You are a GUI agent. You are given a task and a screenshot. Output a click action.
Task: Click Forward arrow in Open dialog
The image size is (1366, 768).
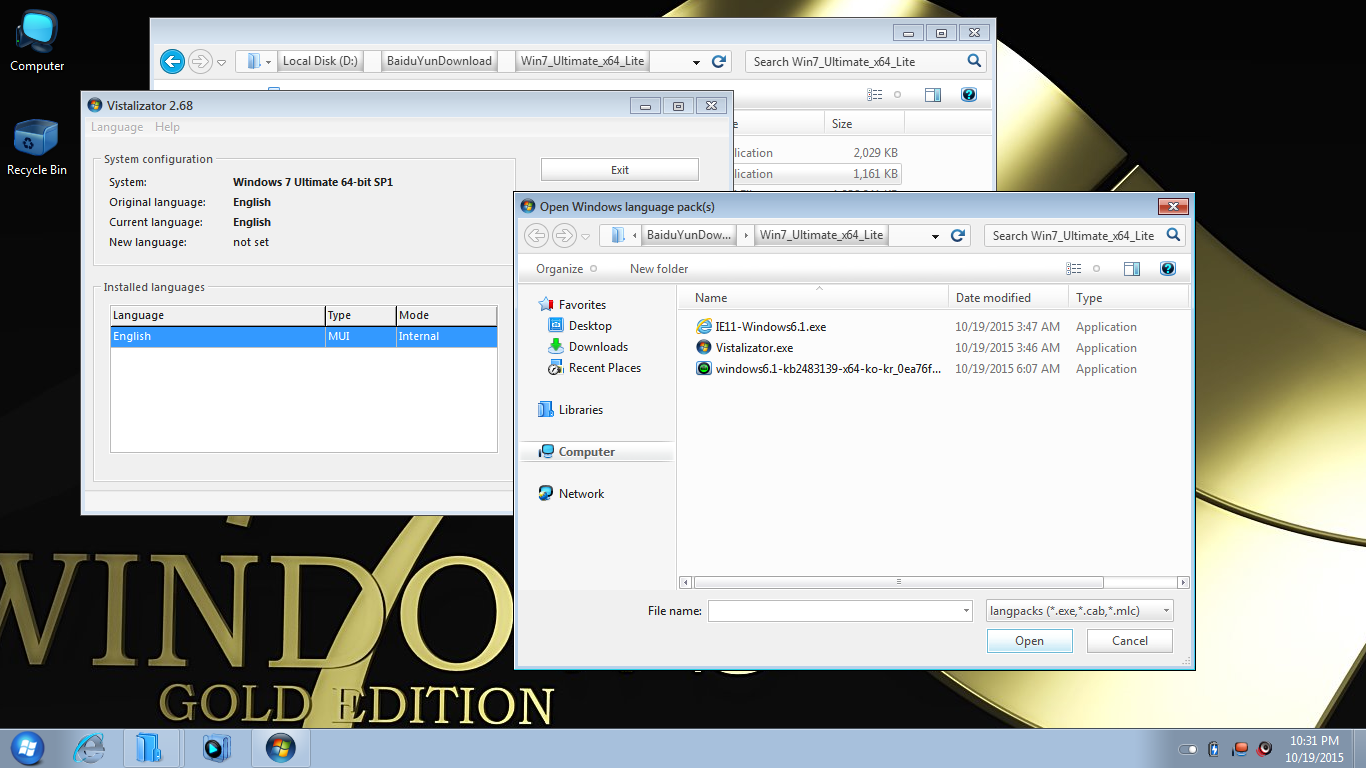click(x=564, y=235)
